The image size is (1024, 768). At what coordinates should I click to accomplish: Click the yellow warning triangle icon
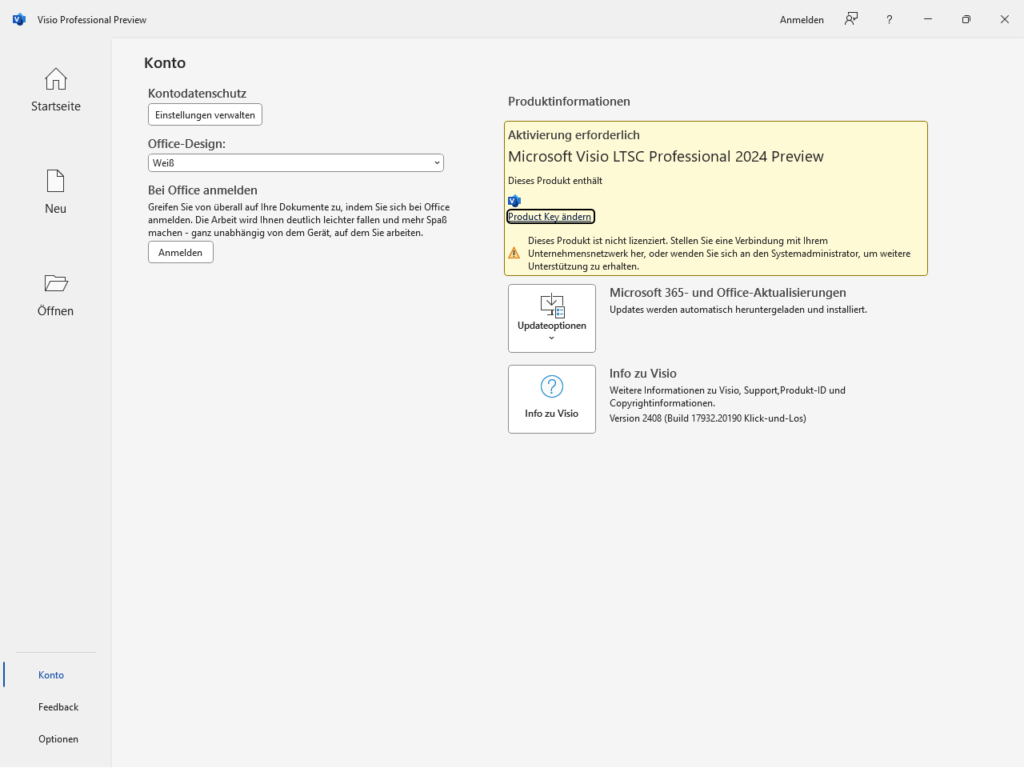pos(514,253)
